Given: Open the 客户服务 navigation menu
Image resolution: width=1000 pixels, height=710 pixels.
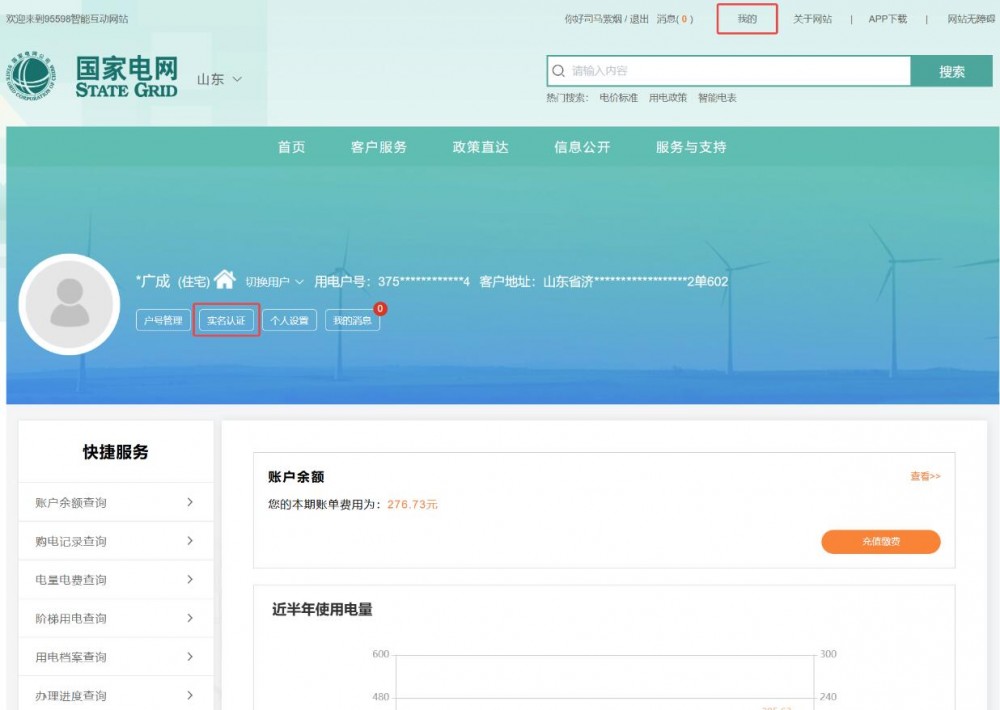Looking at the screenshot, I should 379,147.
